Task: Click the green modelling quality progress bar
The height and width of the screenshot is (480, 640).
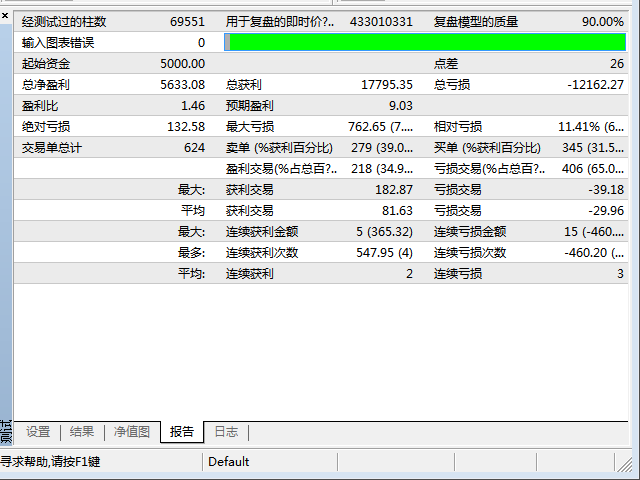Action: 425,42
